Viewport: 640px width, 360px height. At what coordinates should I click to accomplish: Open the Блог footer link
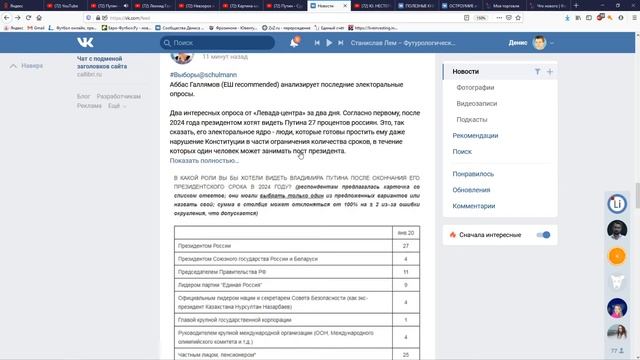83,96
